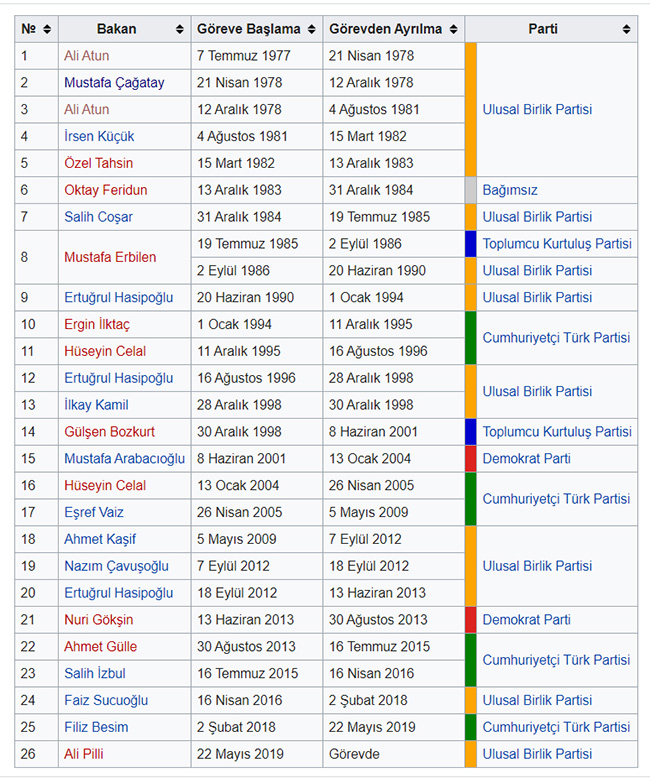Viewport: 650px width, 778px height.
Task: Open İrsen Küçük link
Action: (99, 136)
